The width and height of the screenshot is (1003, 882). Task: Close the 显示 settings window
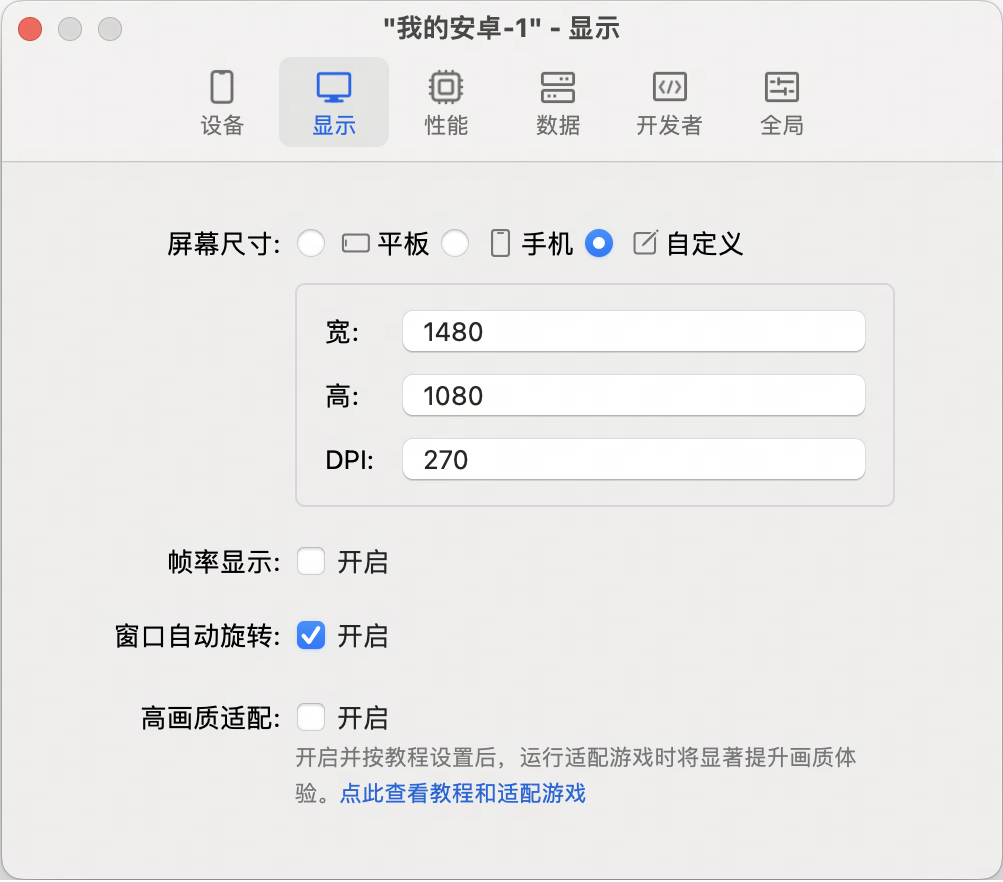[x=30, y=29]
